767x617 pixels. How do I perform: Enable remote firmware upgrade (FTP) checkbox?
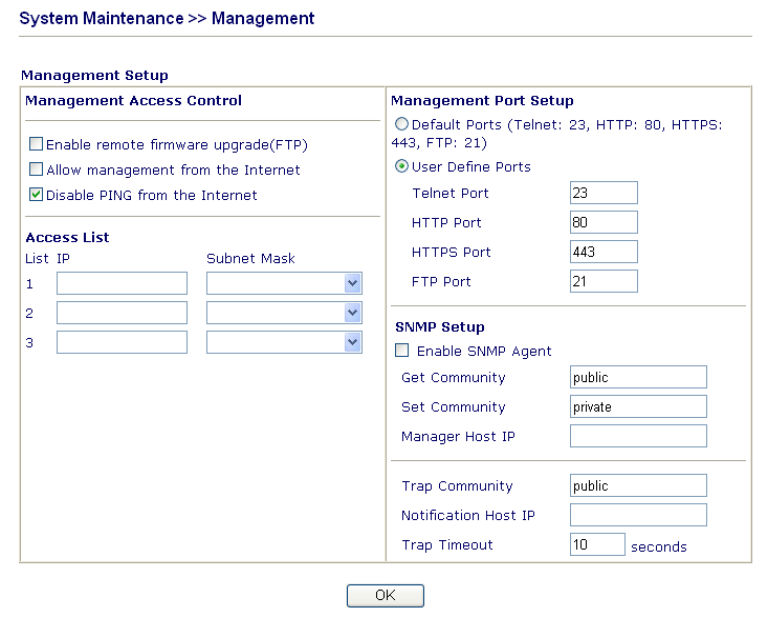pos(36,144)
